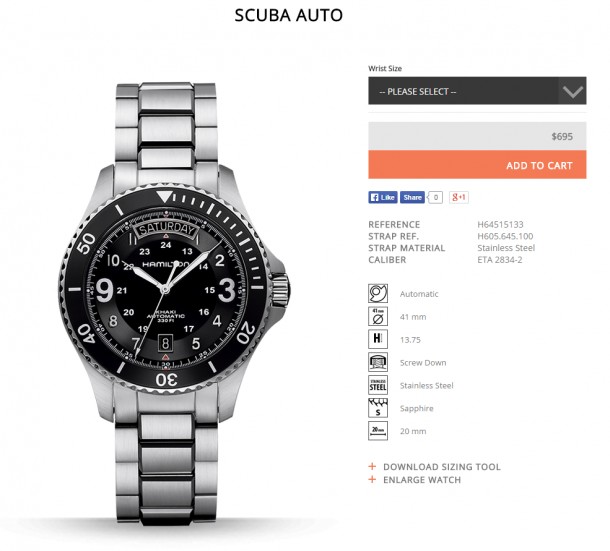Click the Google +1 button
This screenshot has width=610, height=551.
(x=459, y=197)
